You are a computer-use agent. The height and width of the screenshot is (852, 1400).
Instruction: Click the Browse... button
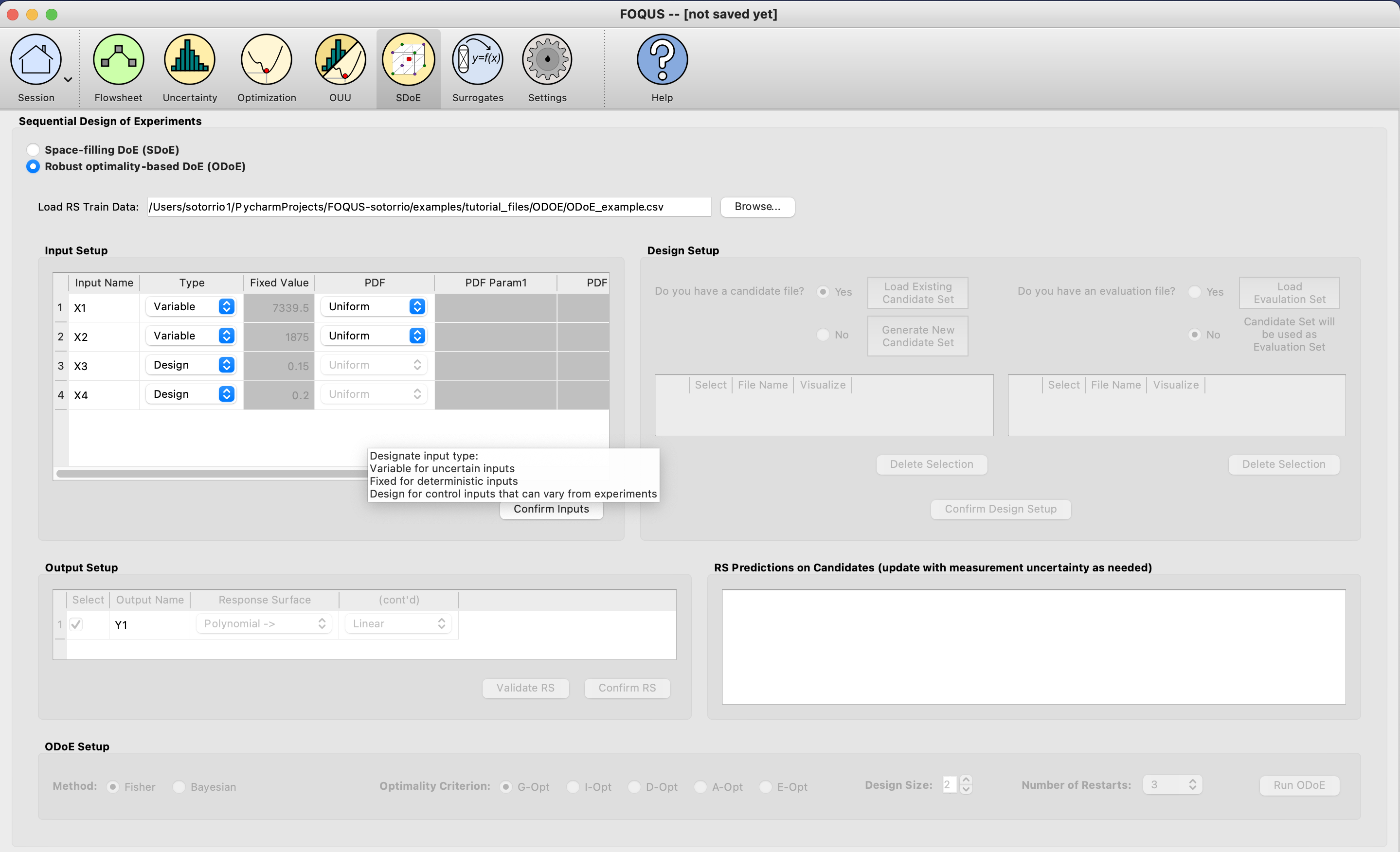point(757,207)
